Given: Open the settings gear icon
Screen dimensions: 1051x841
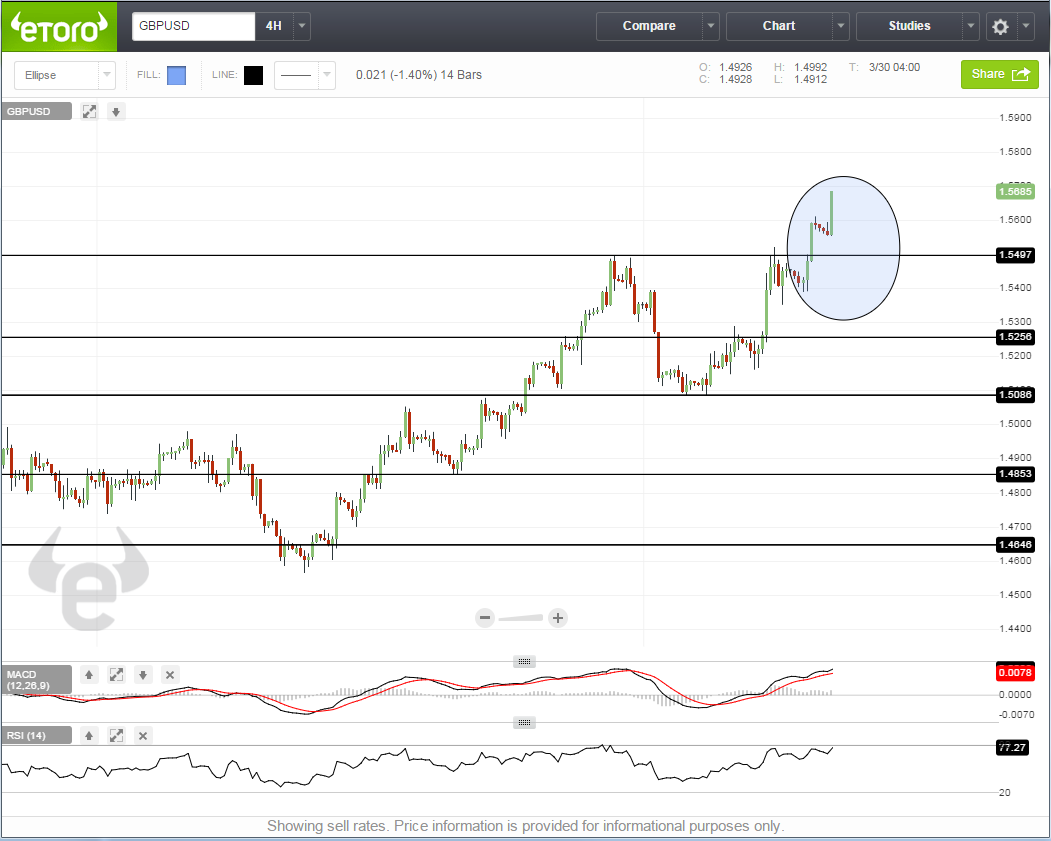Looking at the screenshot, I should tap(1000, 27).
